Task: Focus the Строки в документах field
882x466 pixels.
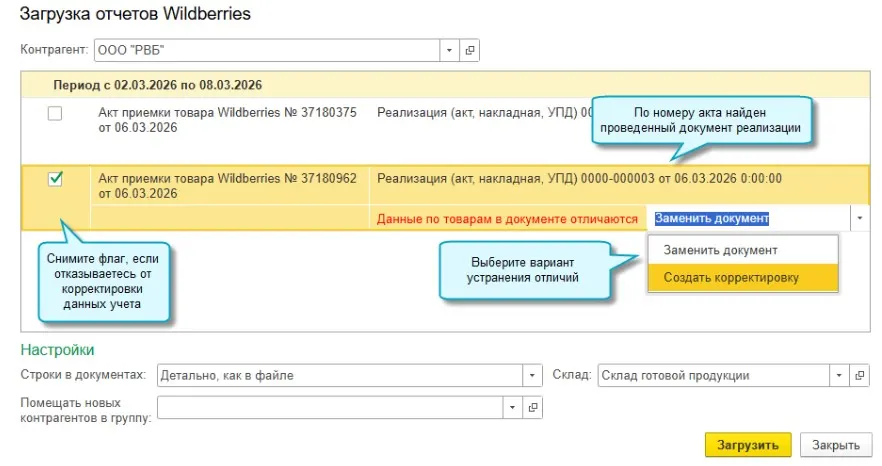Action: pos(340,375)
